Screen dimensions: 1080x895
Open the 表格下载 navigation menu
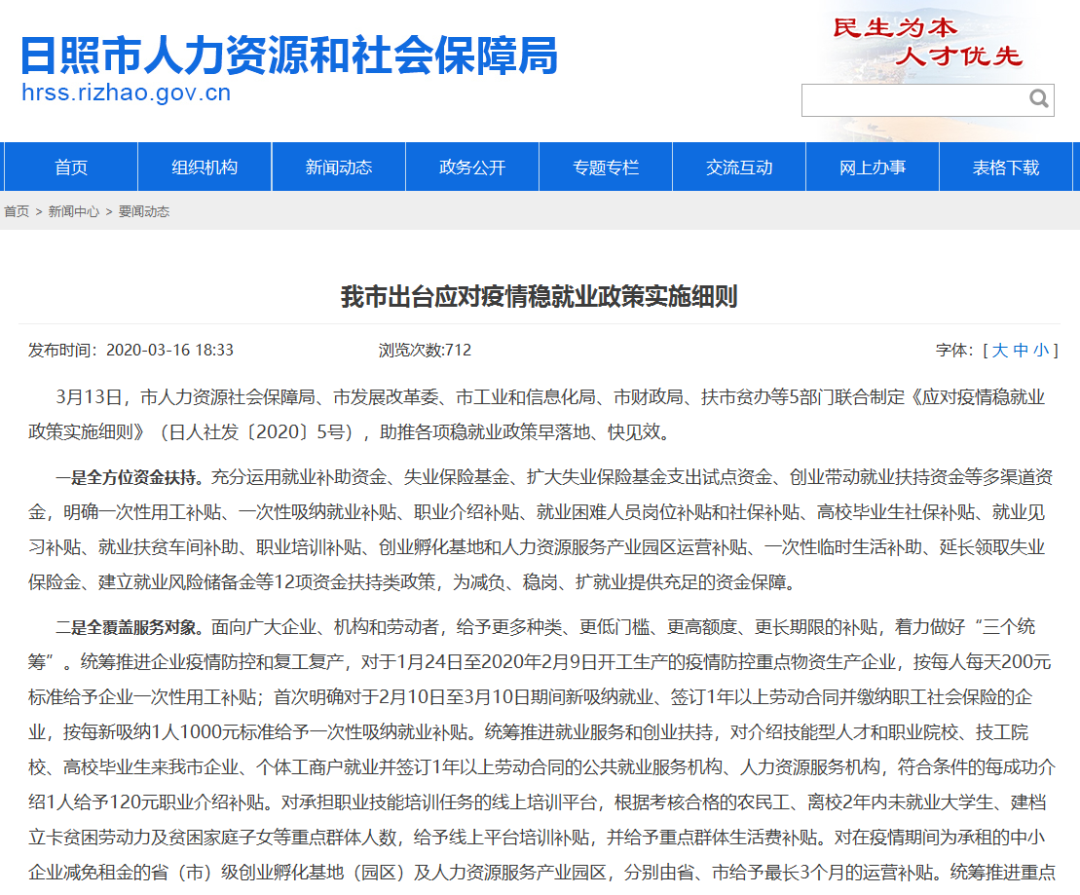point(1006,167)
